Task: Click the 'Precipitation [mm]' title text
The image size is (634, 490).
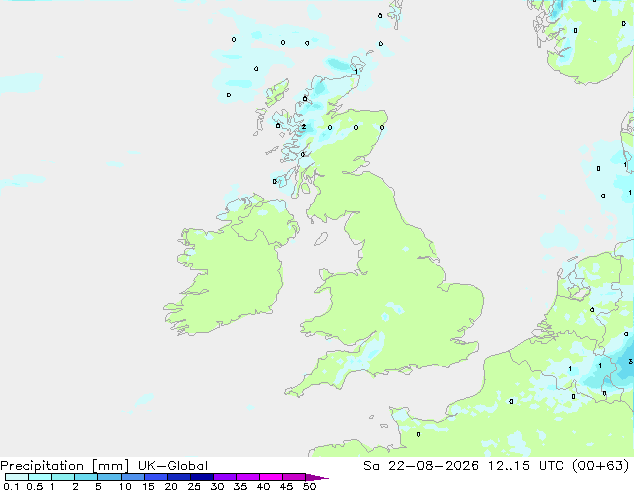Action: [64, 466]
